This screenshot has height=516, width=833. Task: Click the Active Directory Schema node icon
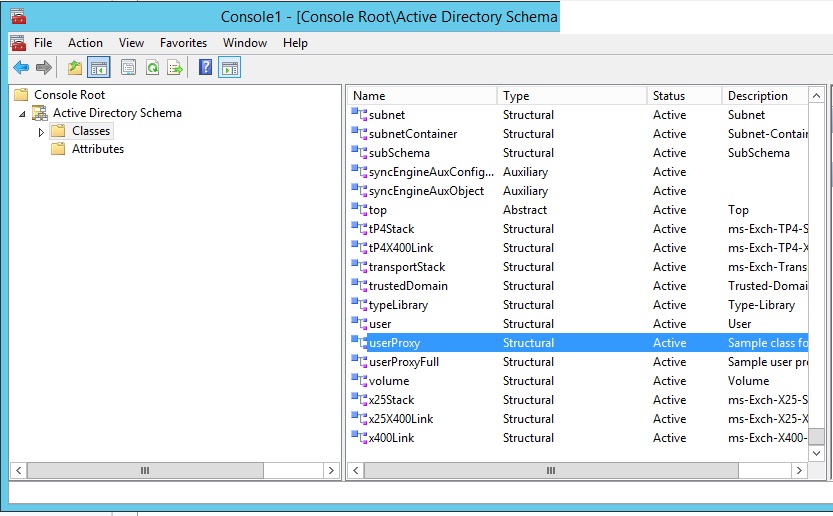pos(40,113)
